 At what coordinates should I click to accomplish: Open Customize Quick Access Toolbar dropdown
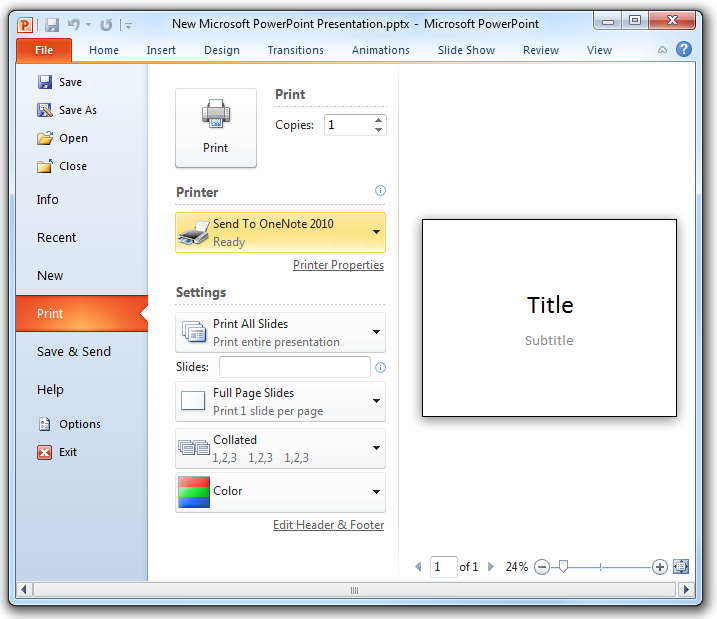(x=128, y=26)
